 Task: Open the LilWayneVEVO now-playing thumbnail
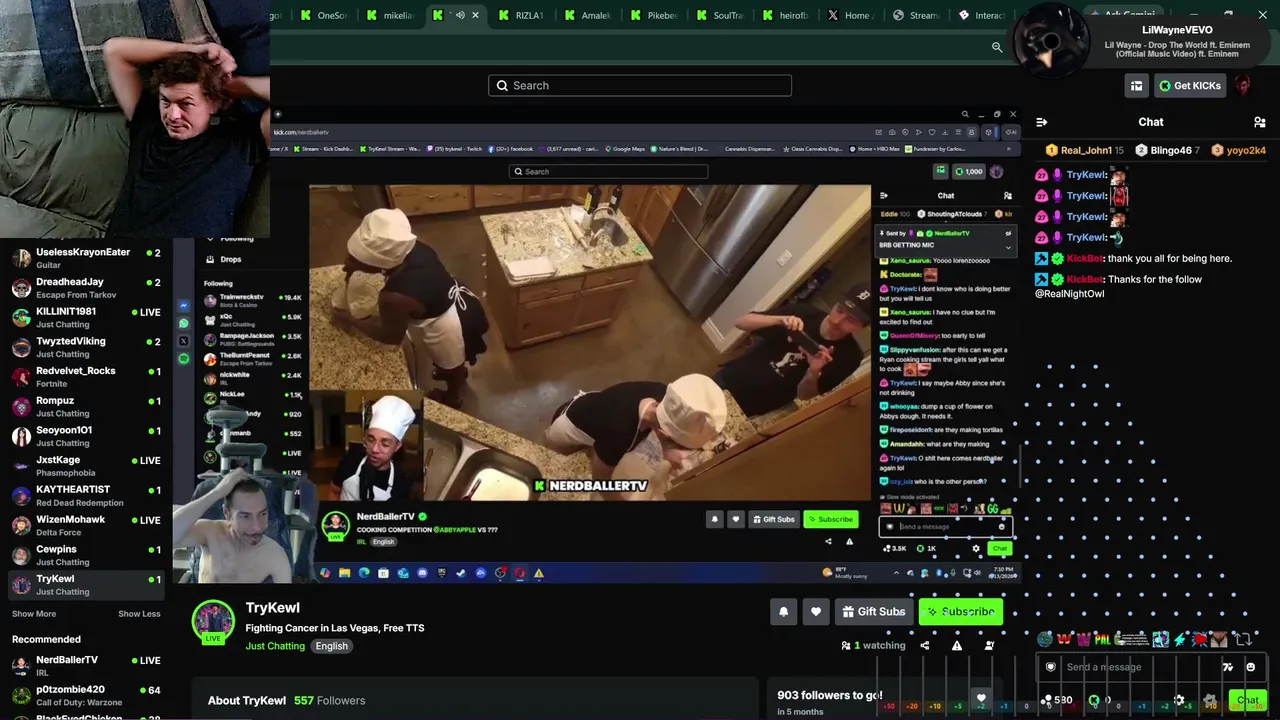point(1050,42)
